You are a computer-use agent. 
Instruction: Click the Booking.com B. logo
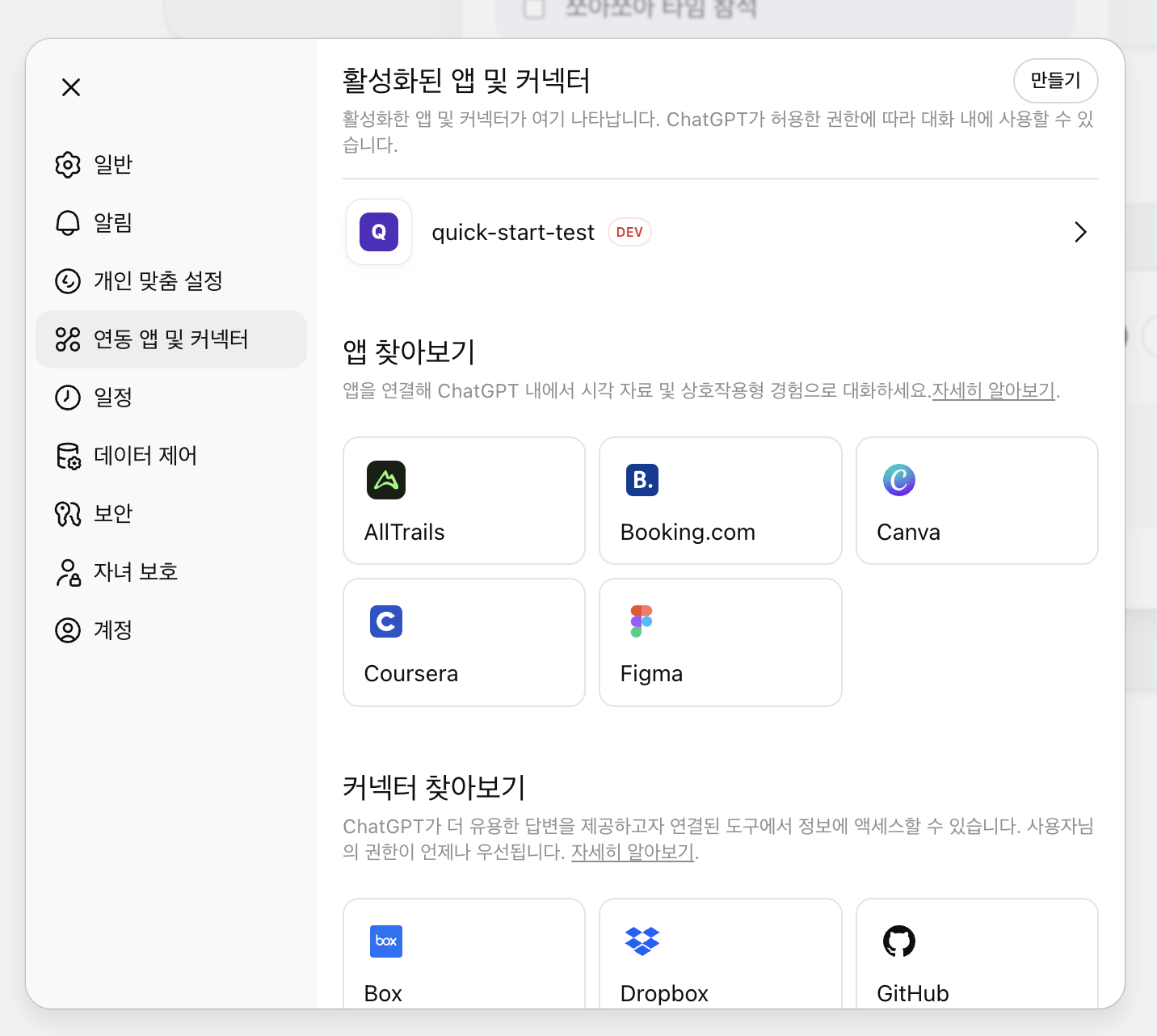pyautogui.click(x=642, y=480)
